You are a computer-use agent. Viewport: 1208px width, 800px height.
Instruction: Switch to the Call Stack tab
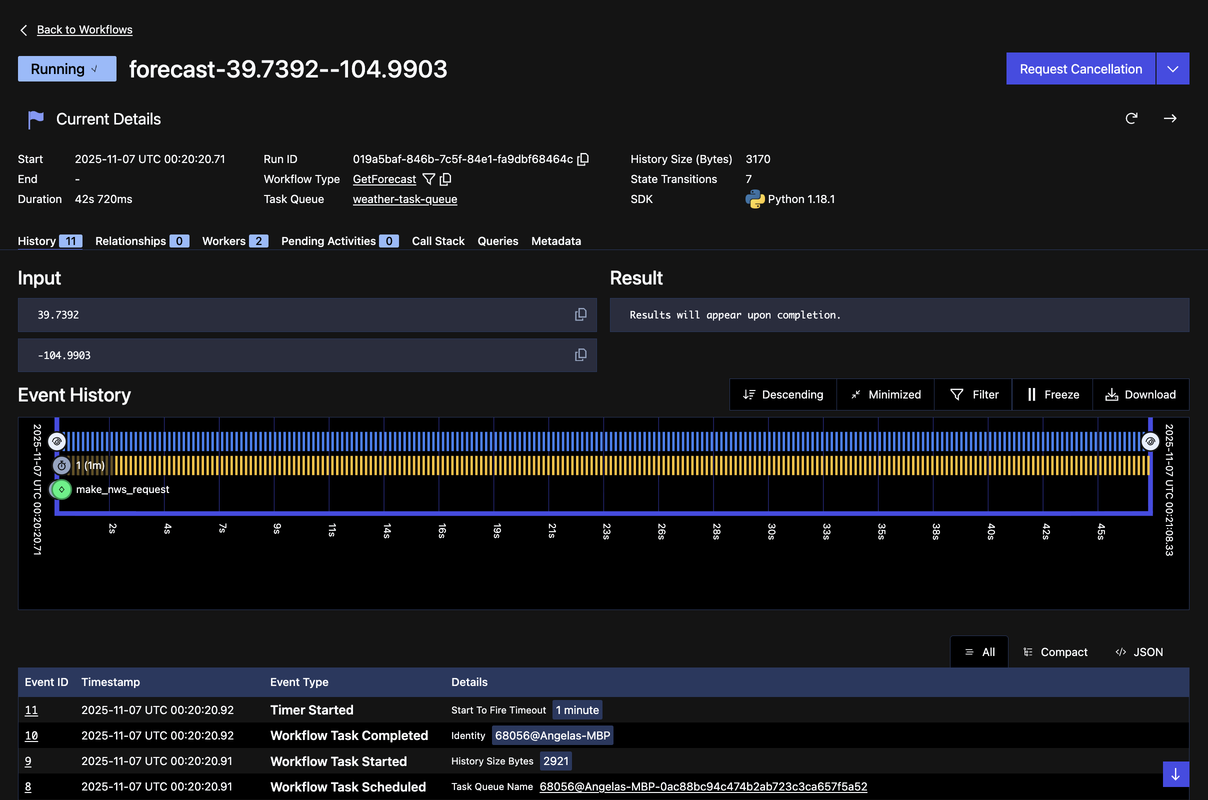coord(438,241)
